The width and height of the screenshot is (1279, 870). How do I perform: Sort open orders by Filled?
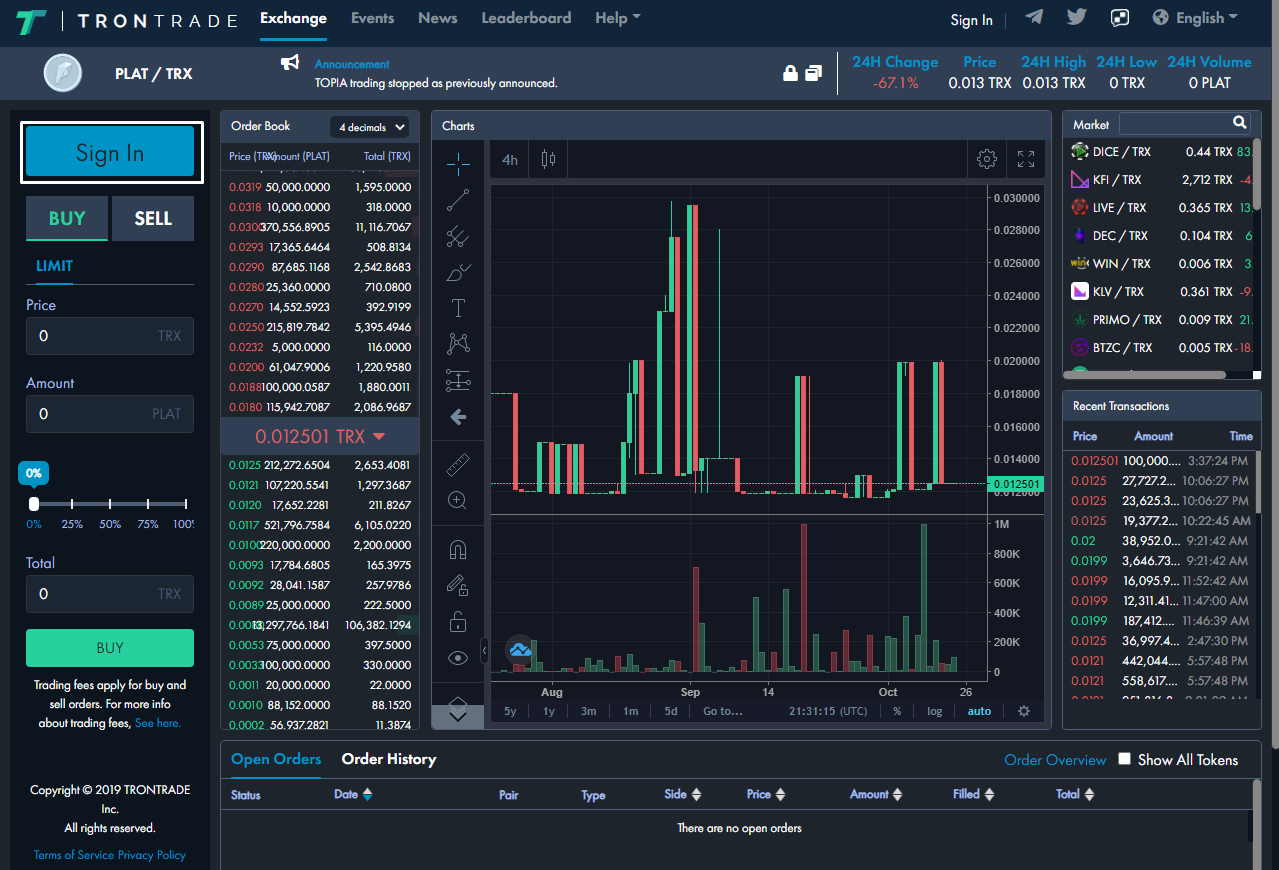click(974, 794)
